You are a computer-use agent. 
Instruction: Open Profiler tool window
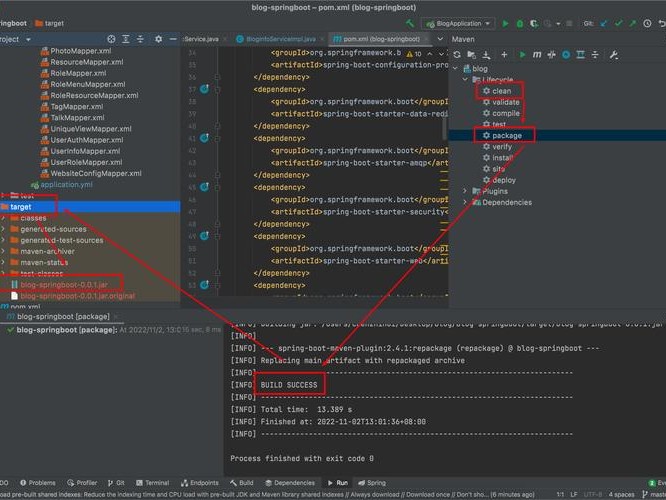(x=82, y=483)
